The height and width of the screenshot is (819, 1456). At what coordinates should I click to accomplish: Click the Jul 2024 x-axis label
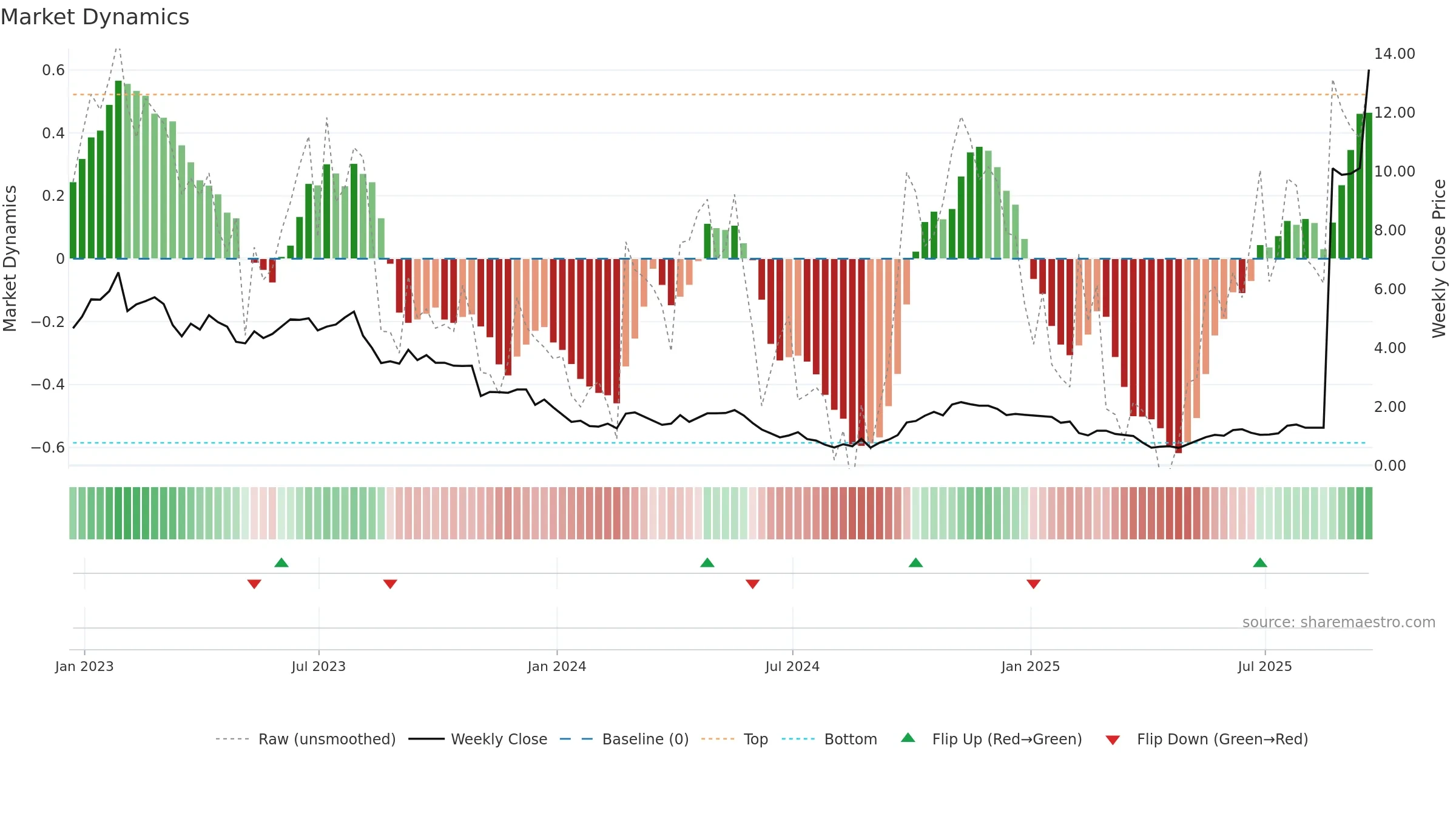tap(792, 666)
